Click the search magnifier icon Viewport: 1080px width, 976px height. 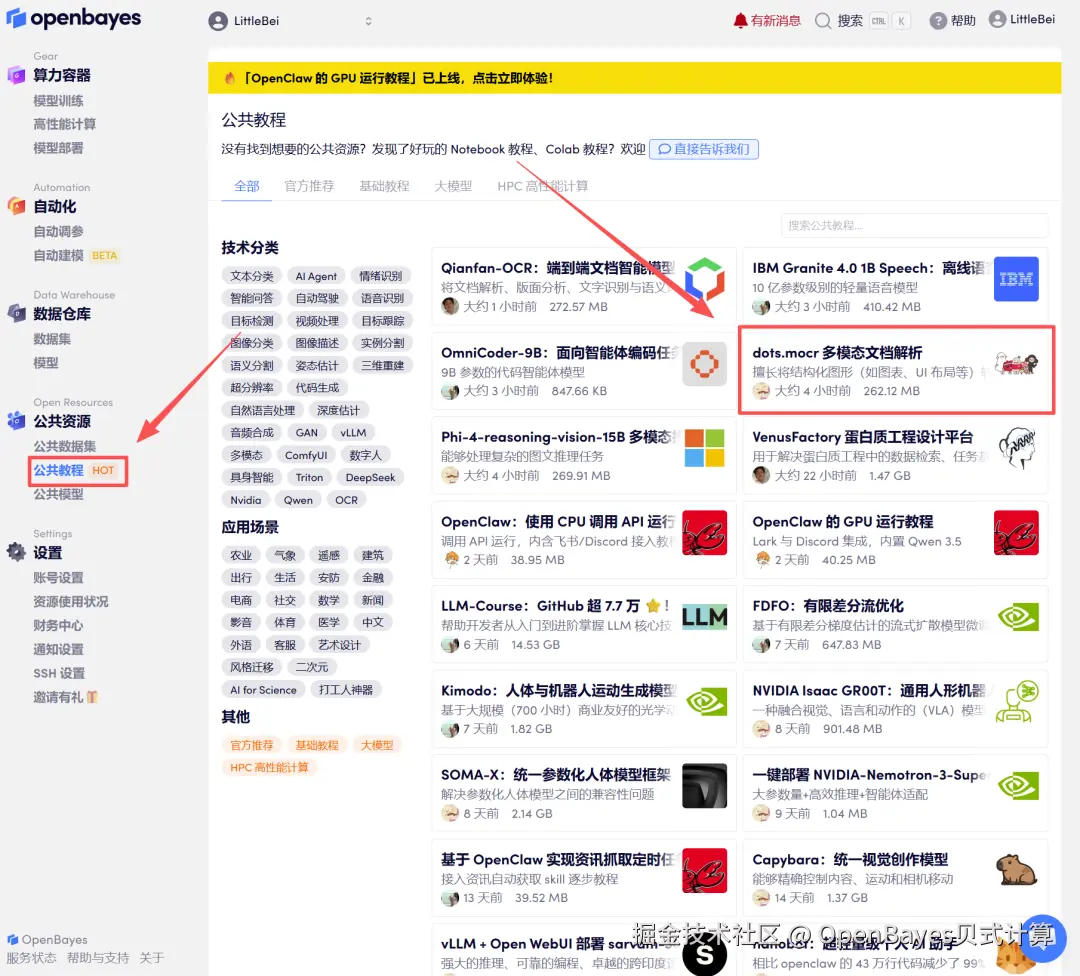pyautogui.click(x=822, y=21)
